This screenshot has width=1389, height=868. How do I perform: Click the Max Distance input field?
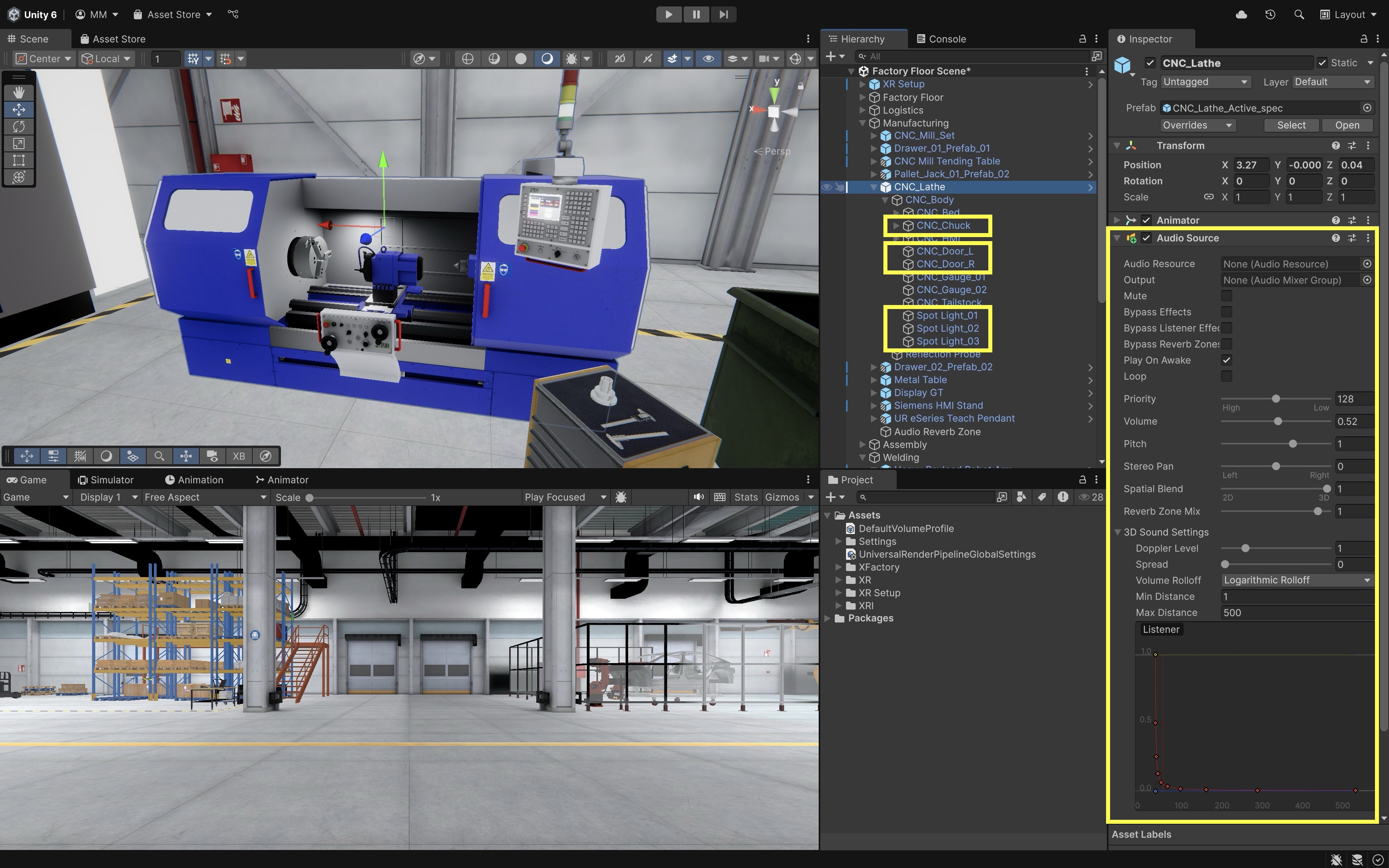1296,612
